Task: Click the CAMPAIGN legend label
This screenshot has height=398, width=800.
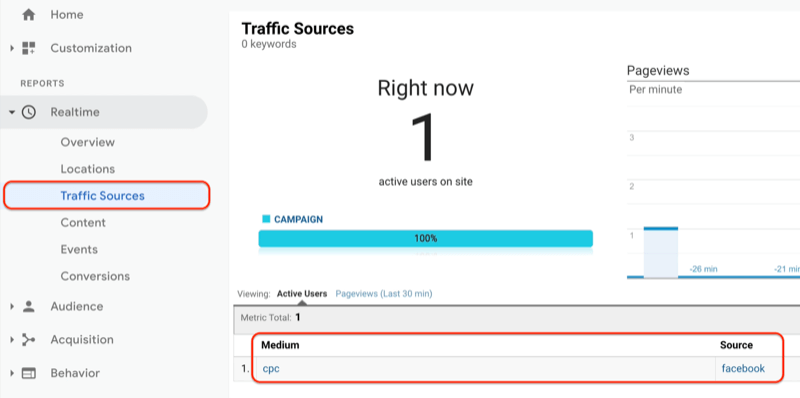Action: (298, 219)
